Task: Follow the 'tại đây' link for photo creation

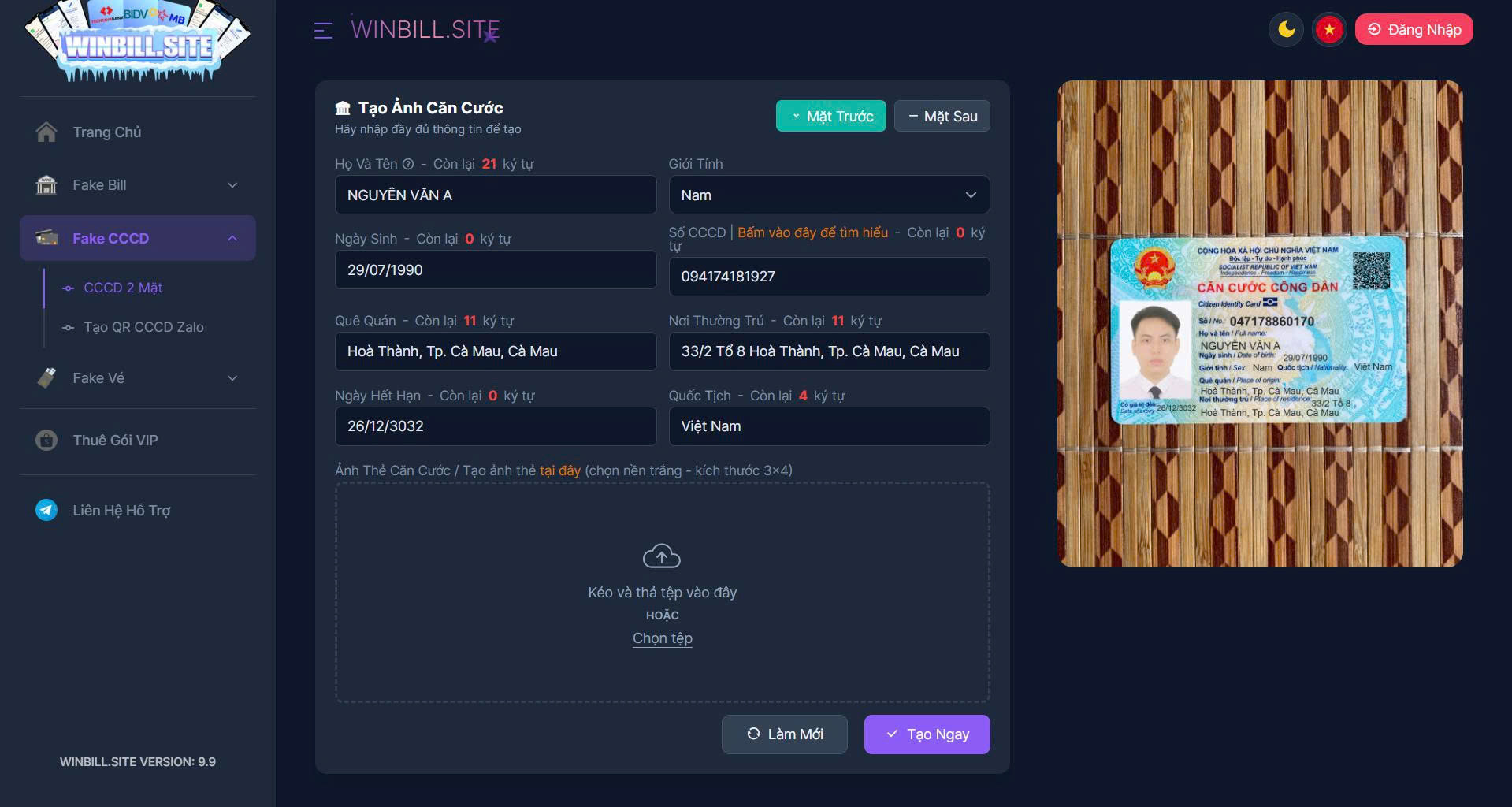Action: pyautogui.click(x=560, y=470)
